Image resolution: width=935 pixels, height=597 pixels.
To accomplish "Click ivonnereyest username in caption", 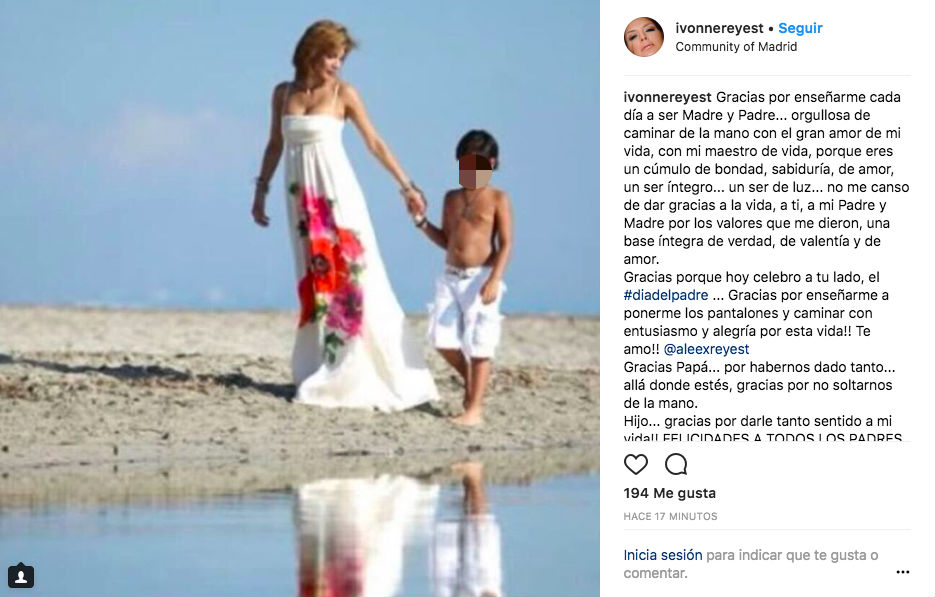I will point(667,97).
